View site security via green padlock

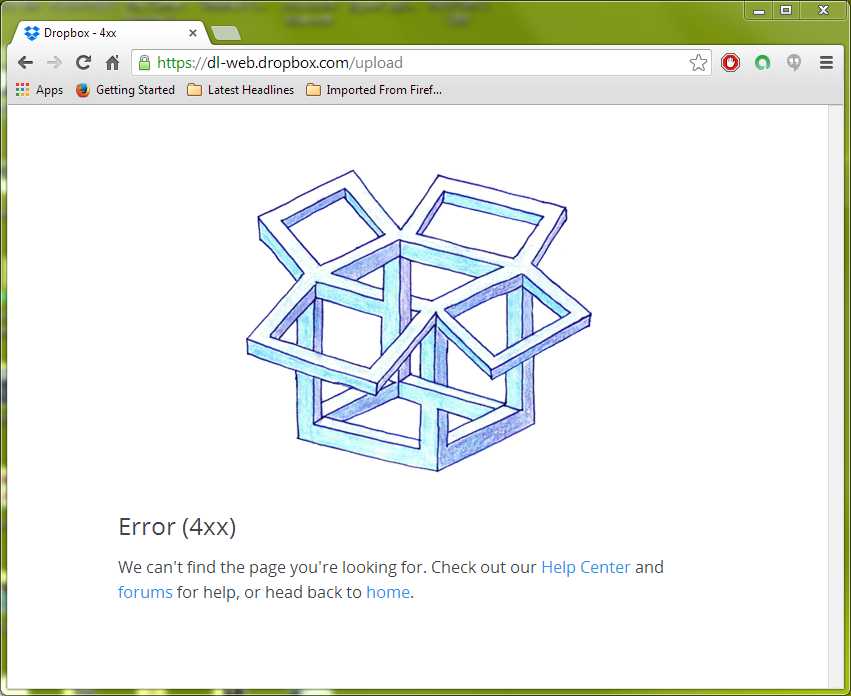[x=144, y=62]
